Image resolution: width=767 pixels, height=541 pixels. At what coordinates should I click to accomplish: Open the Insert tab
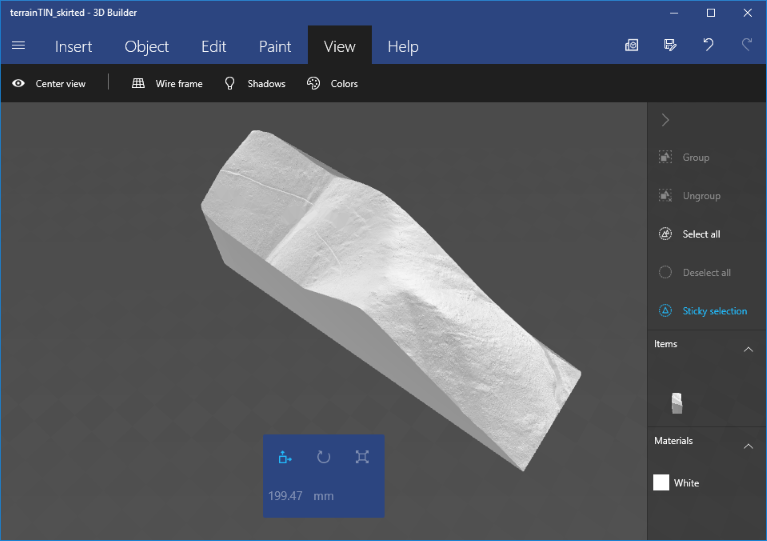click(73, 46)
